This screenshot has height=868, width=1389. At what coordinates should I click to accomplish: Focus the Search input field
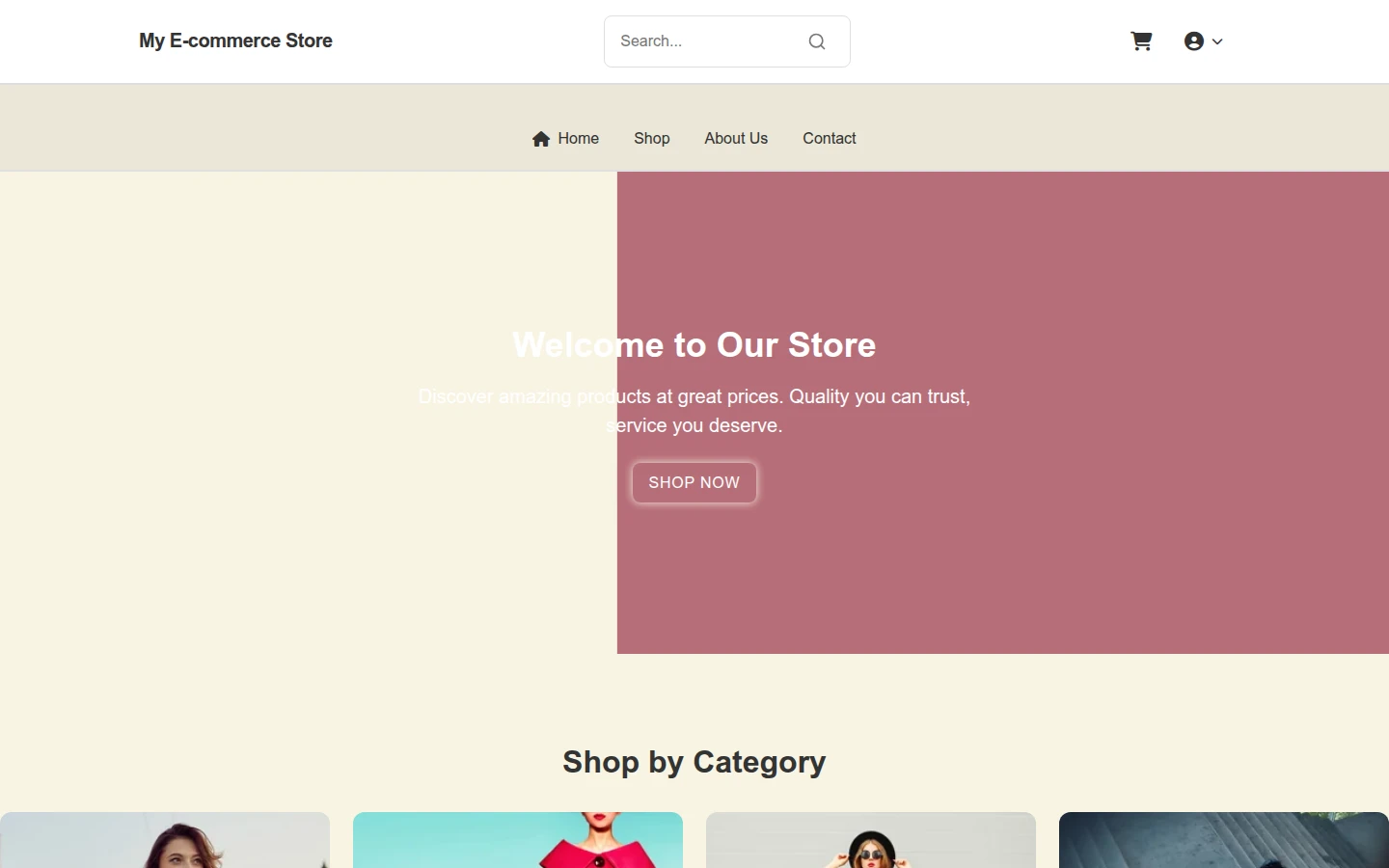[x=726, y=41]
